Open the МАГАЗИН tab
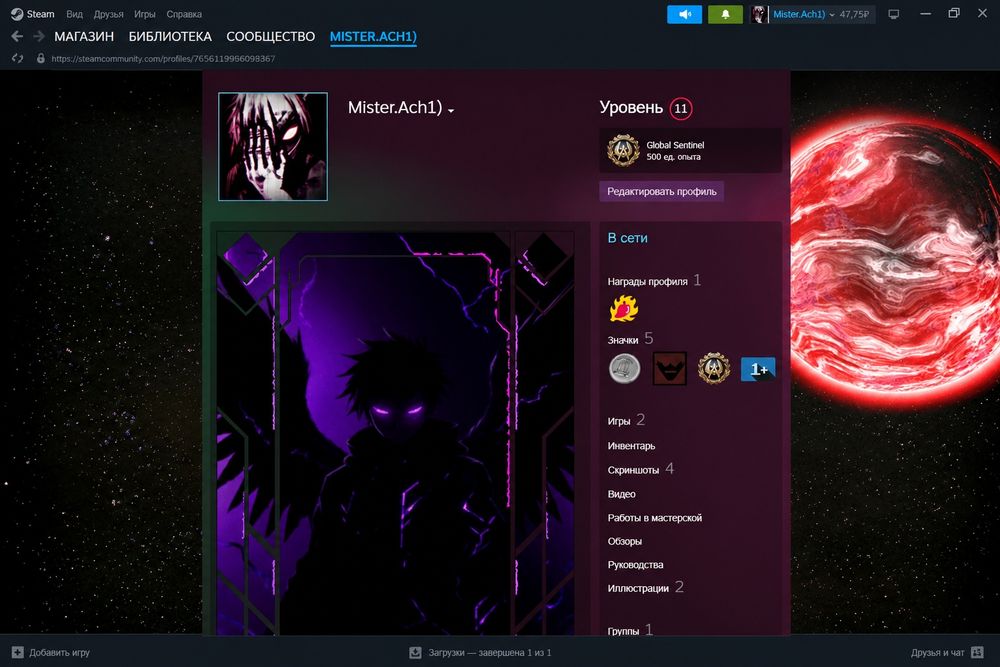Image resolution: width=1000 pixels, height=667 pixels. (x=84, y=36)
